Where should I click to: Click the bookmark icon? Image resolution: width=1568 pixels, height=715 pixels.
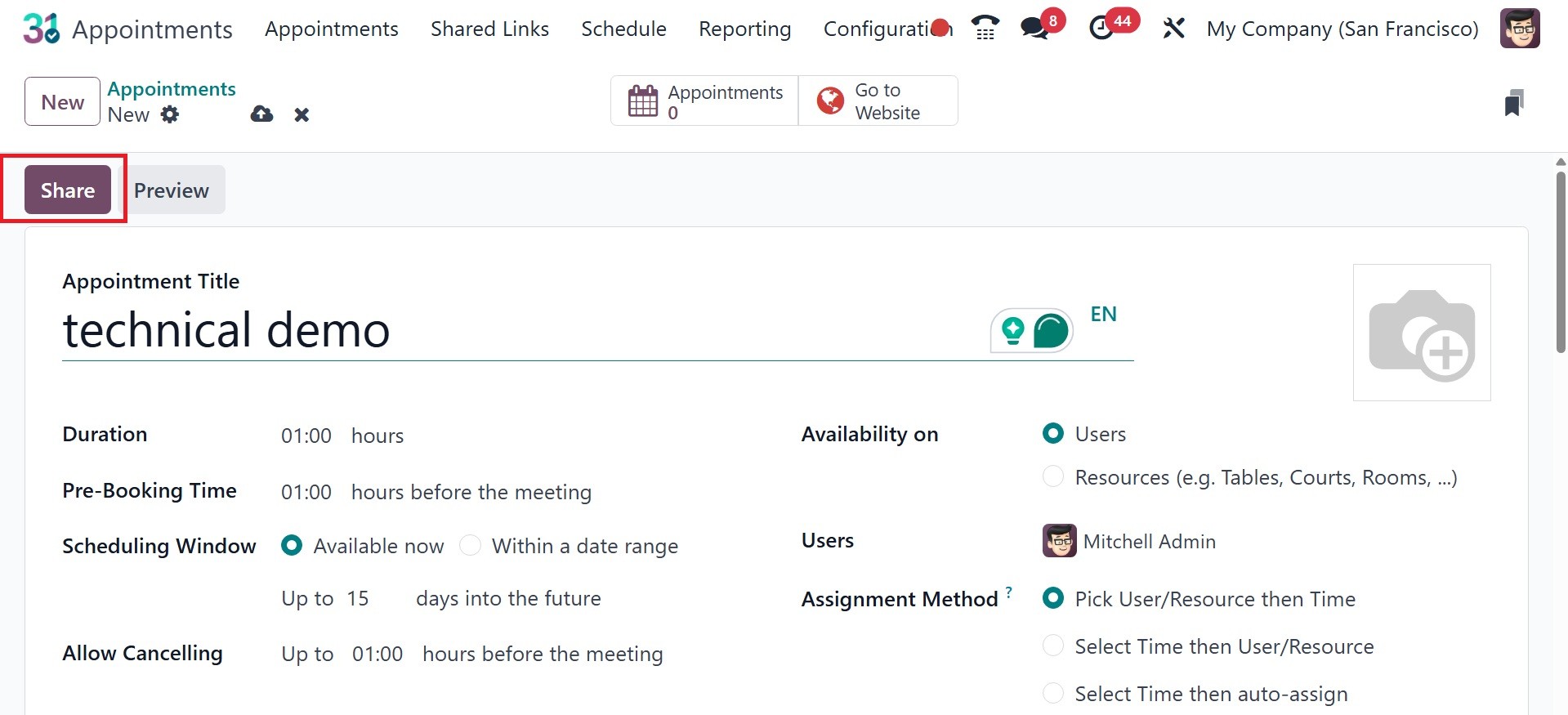[x=1513, y=103]
